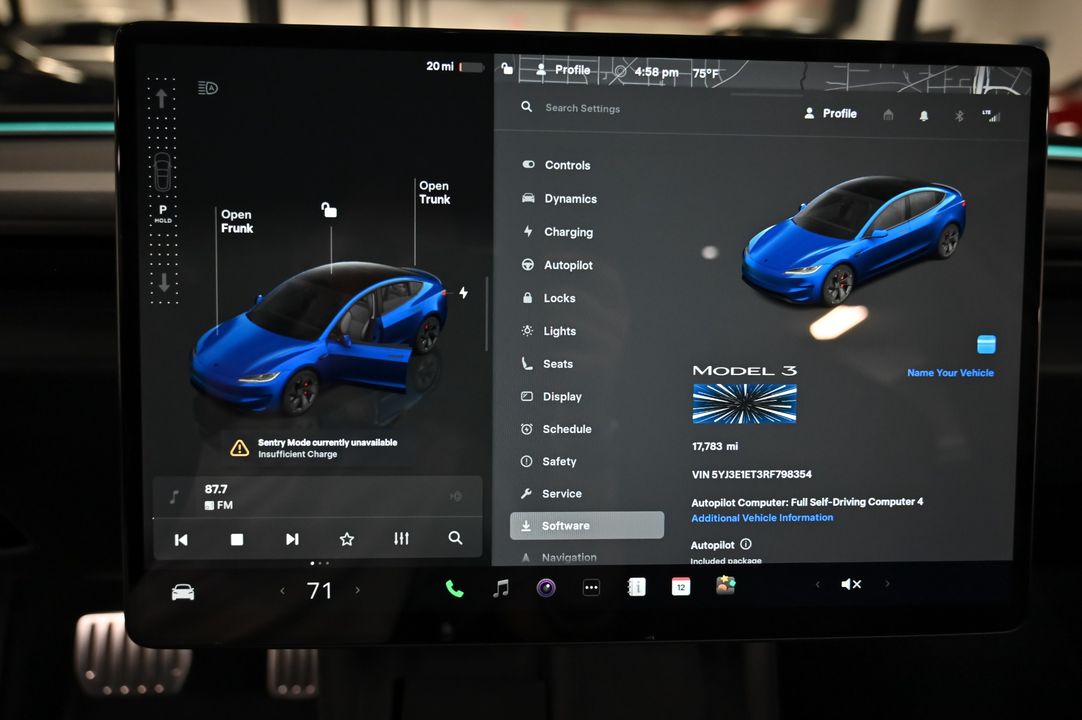Select the Autopilot settings menu
Viewport: 1082px width, 720px height.
click(558, 265)
